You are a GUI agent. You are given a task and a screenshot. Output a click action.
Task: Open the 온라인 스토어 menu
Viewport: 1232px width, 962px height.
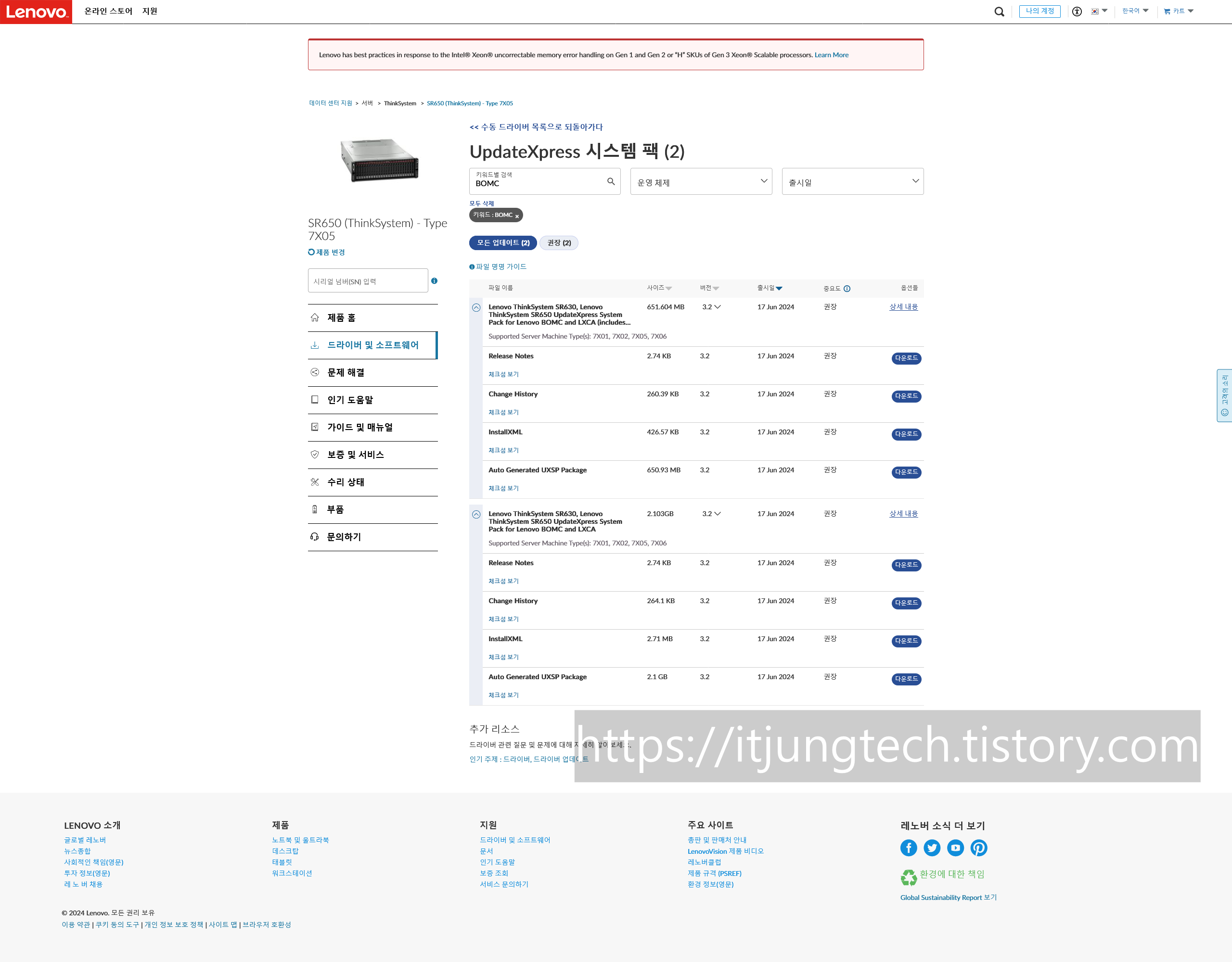(108, 11)
